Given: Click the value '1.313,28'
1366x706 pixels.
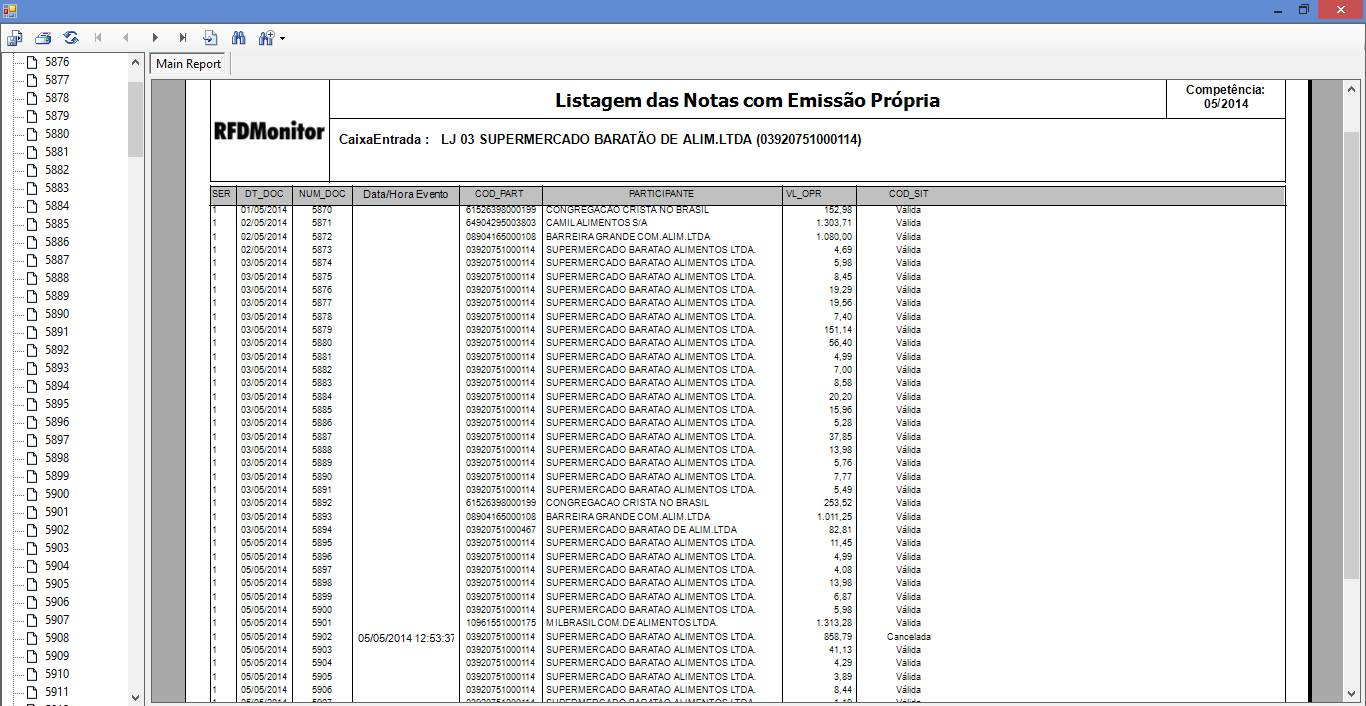Looking at the screenshot, I should point(832,623).
